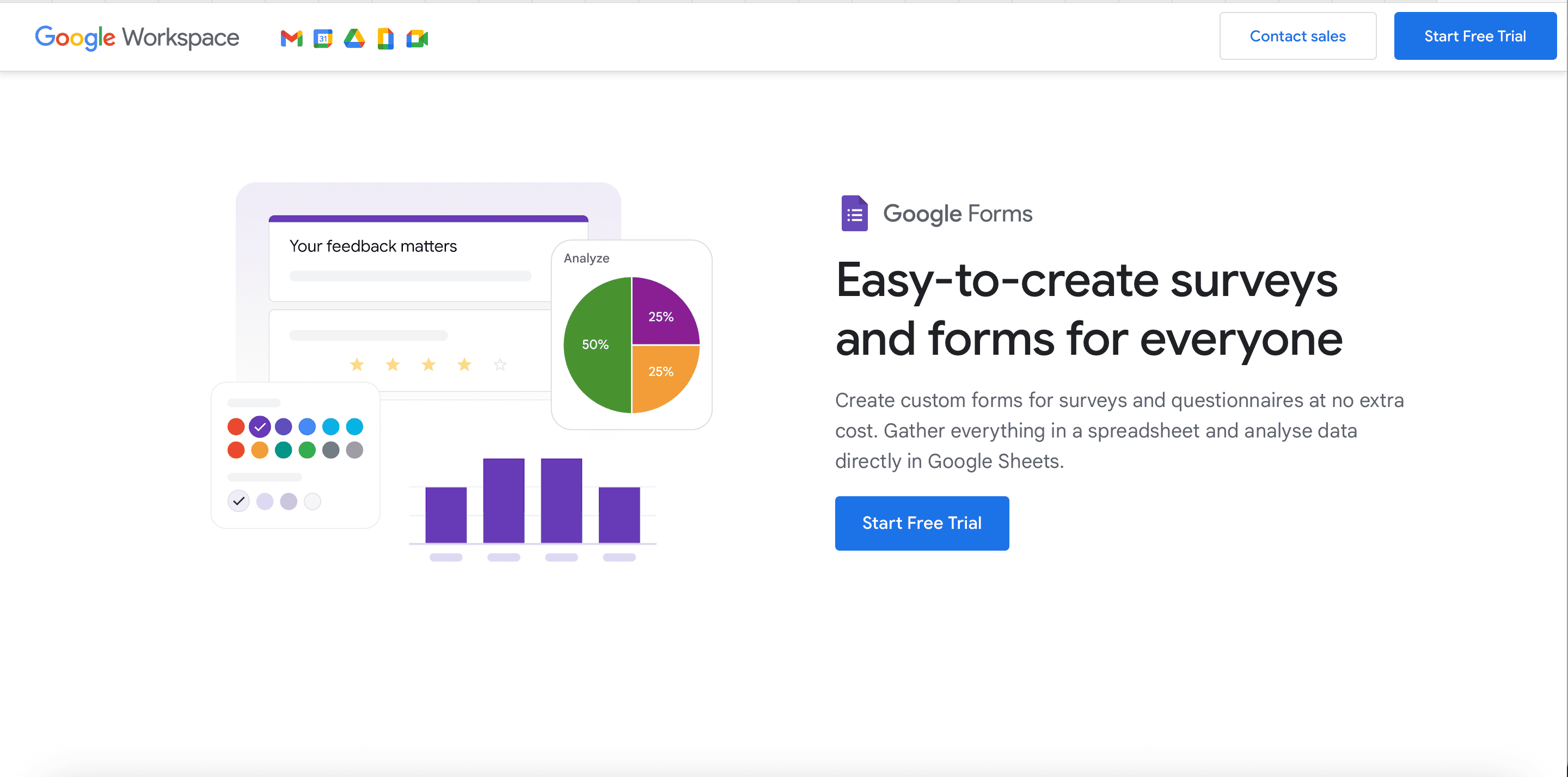Click the Your feedback matters form header
This screenshot has height=777, width=1568.
pos(372,246)
